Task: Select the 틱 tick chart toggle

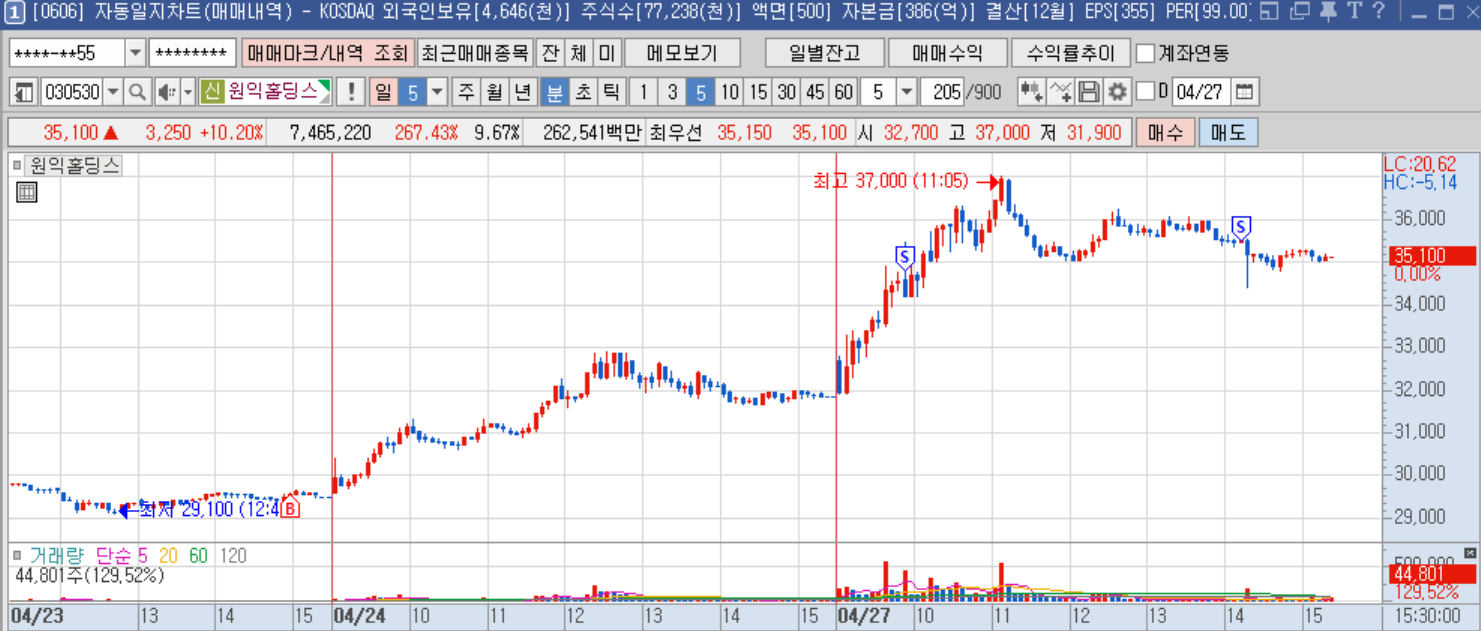Action: click(610, 92)
